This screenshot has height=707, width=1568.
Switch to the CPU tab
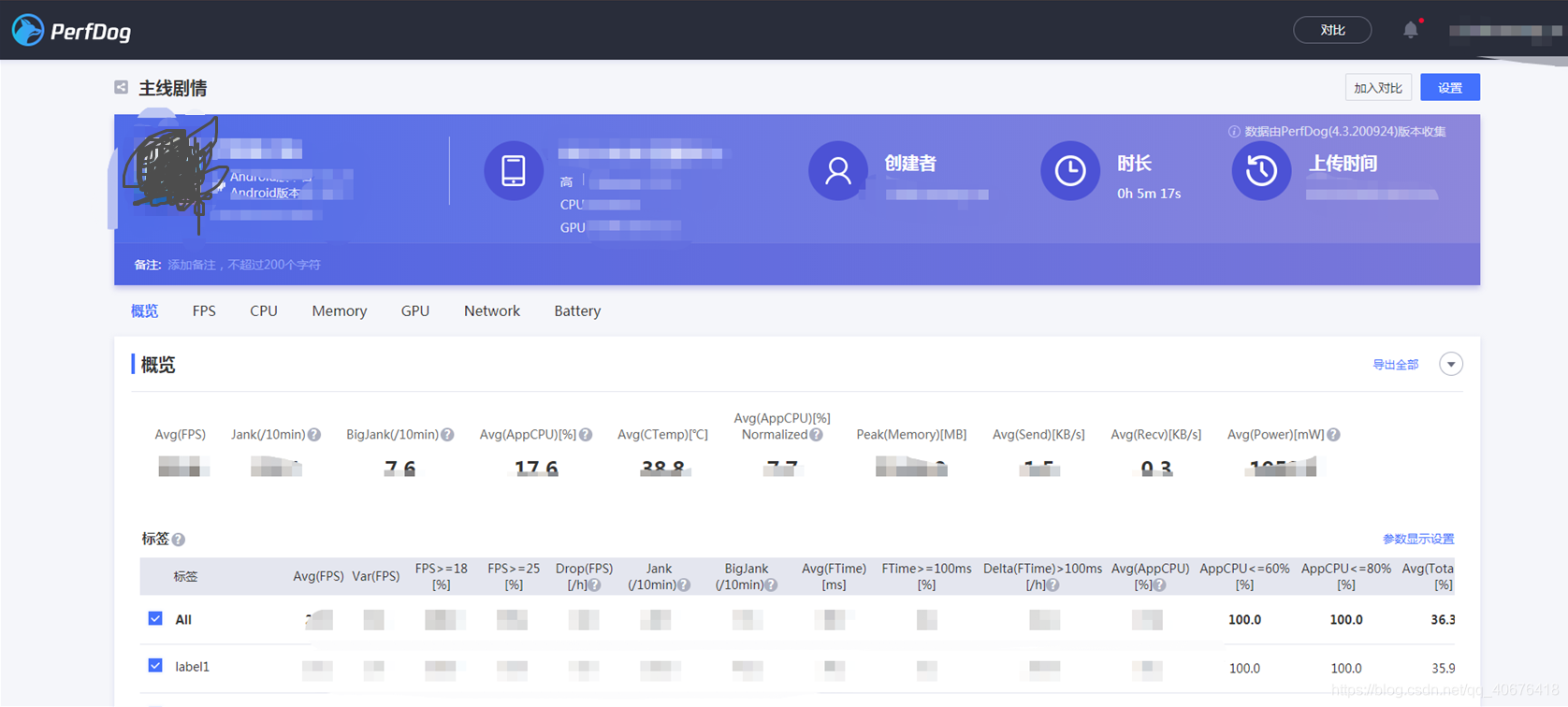[x=264, y=310]
